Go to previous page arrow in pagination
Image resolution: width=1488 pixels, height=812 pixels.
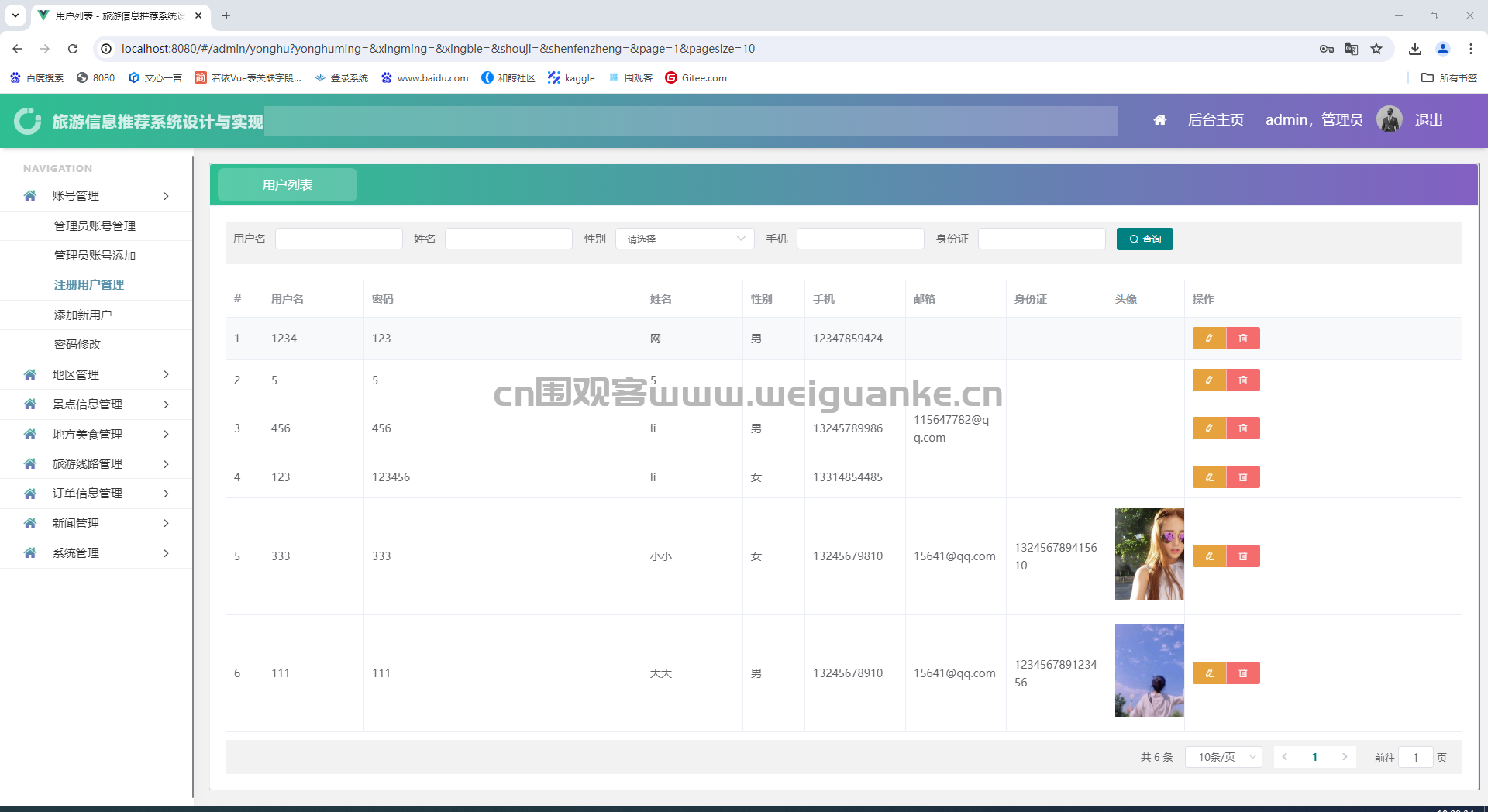pos(1285,757)
